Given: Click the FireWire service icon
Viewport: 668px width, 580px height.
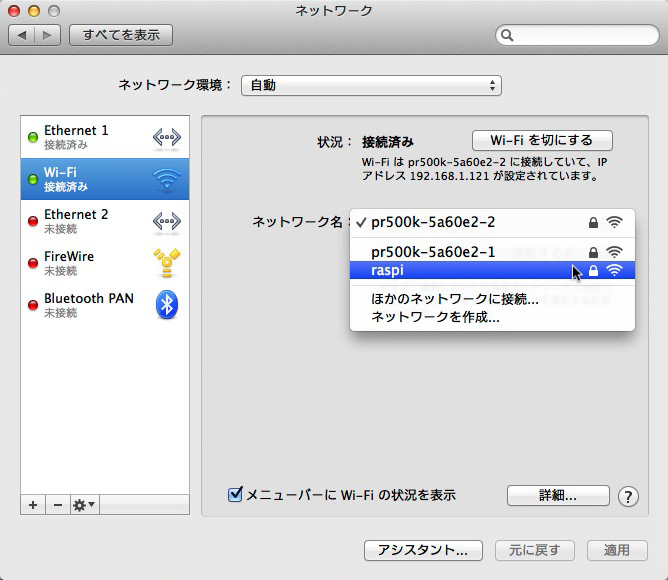Looking at the screenshot, I should (166, 263).
